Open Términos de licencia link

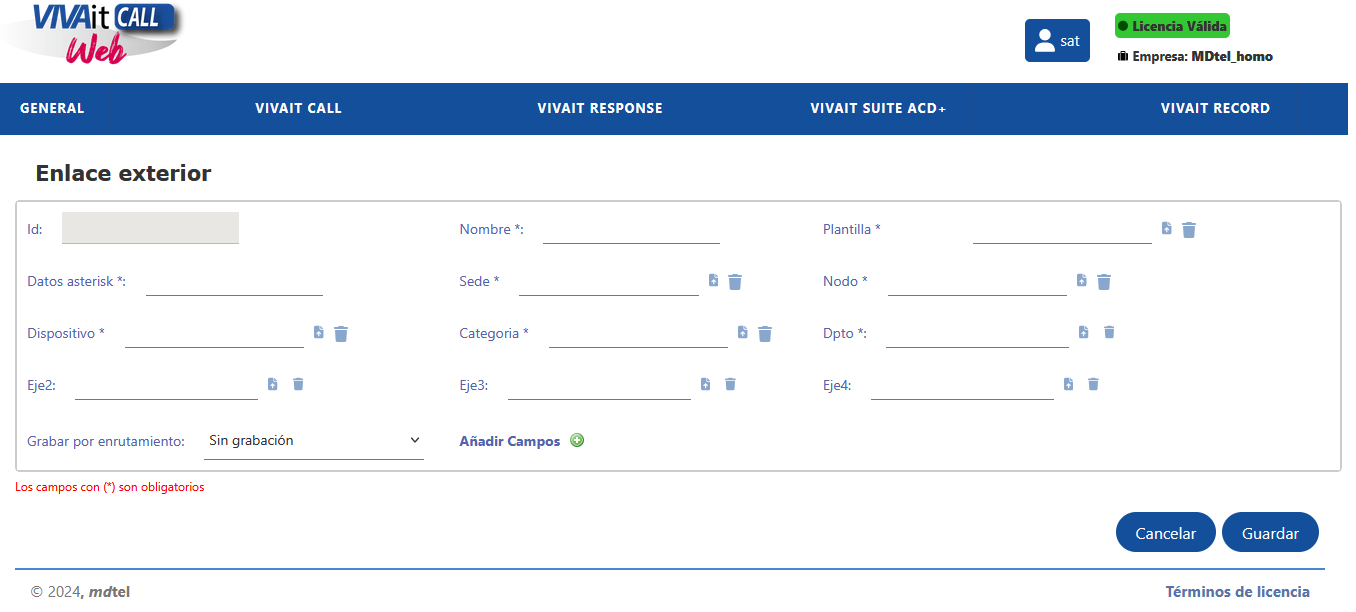click(x=1237, y=592)
